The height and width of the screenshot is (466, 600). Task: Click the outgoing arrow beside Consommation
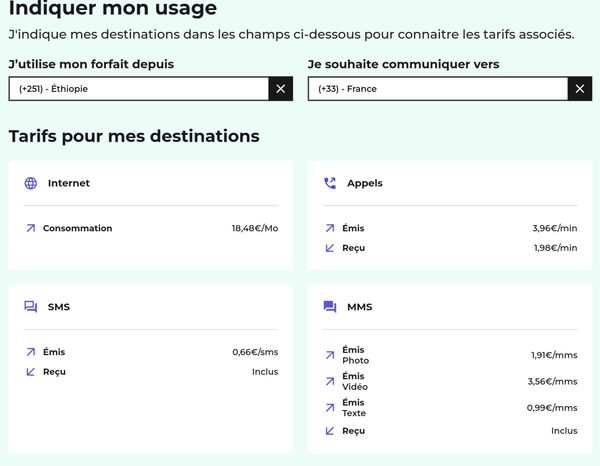click(31, 228)
